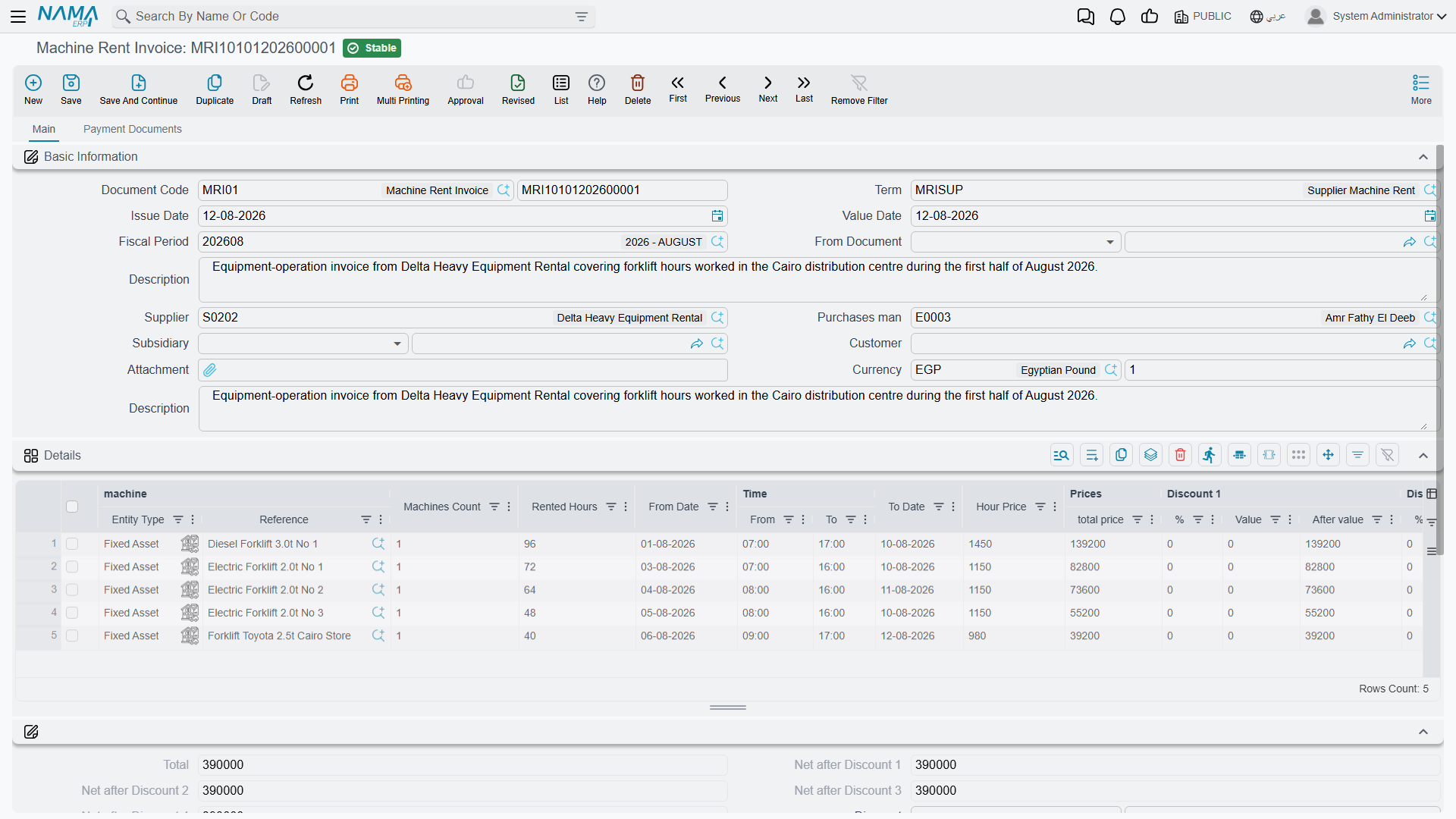Check row 1 Diesel Forklift checkbox
Viewport: 1456px width, 819px height.
coord(72,544)
